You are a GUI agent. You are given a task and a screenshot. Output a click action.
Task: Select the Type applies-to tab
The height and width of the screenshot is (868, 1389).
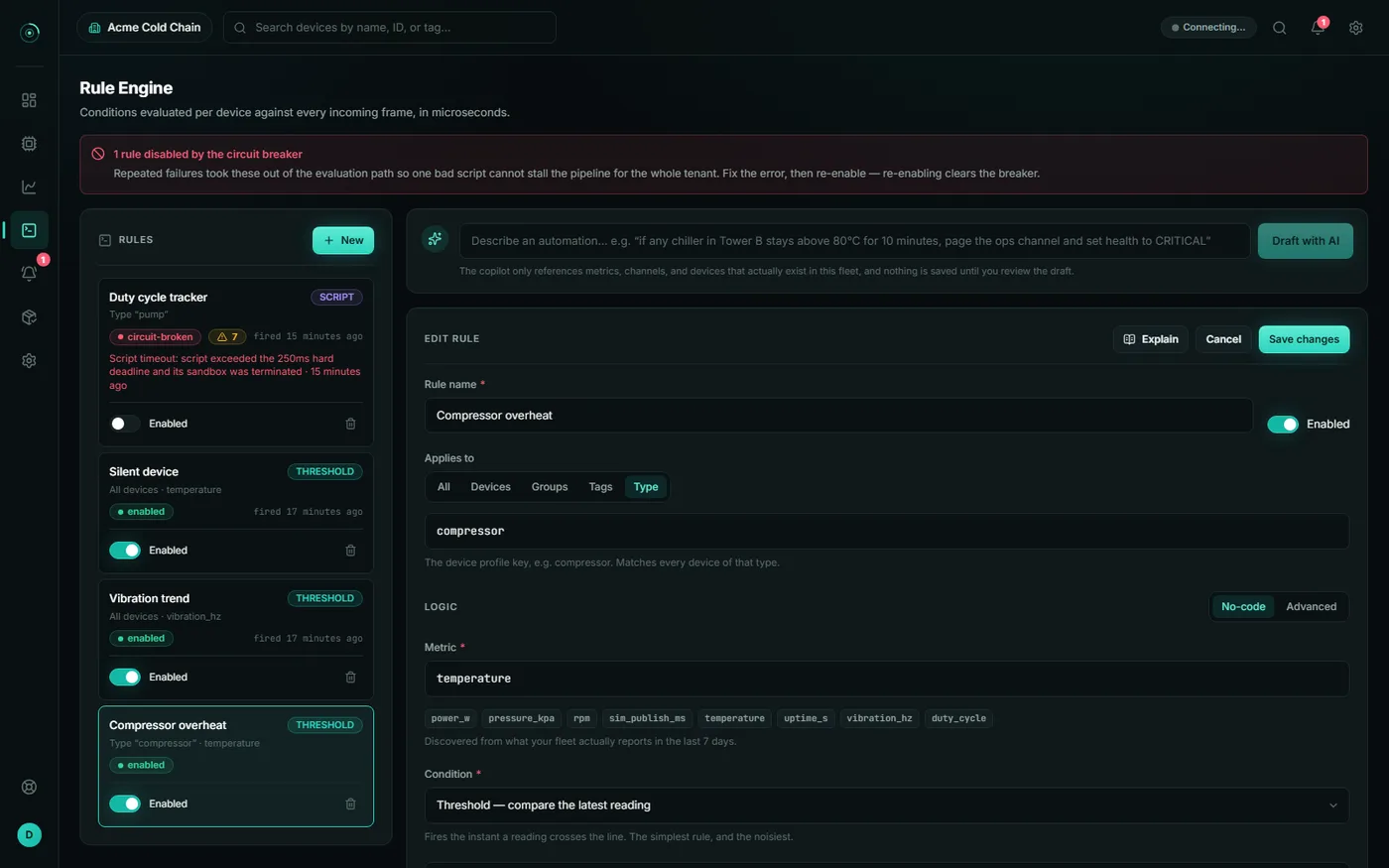[x=646, y=487]
